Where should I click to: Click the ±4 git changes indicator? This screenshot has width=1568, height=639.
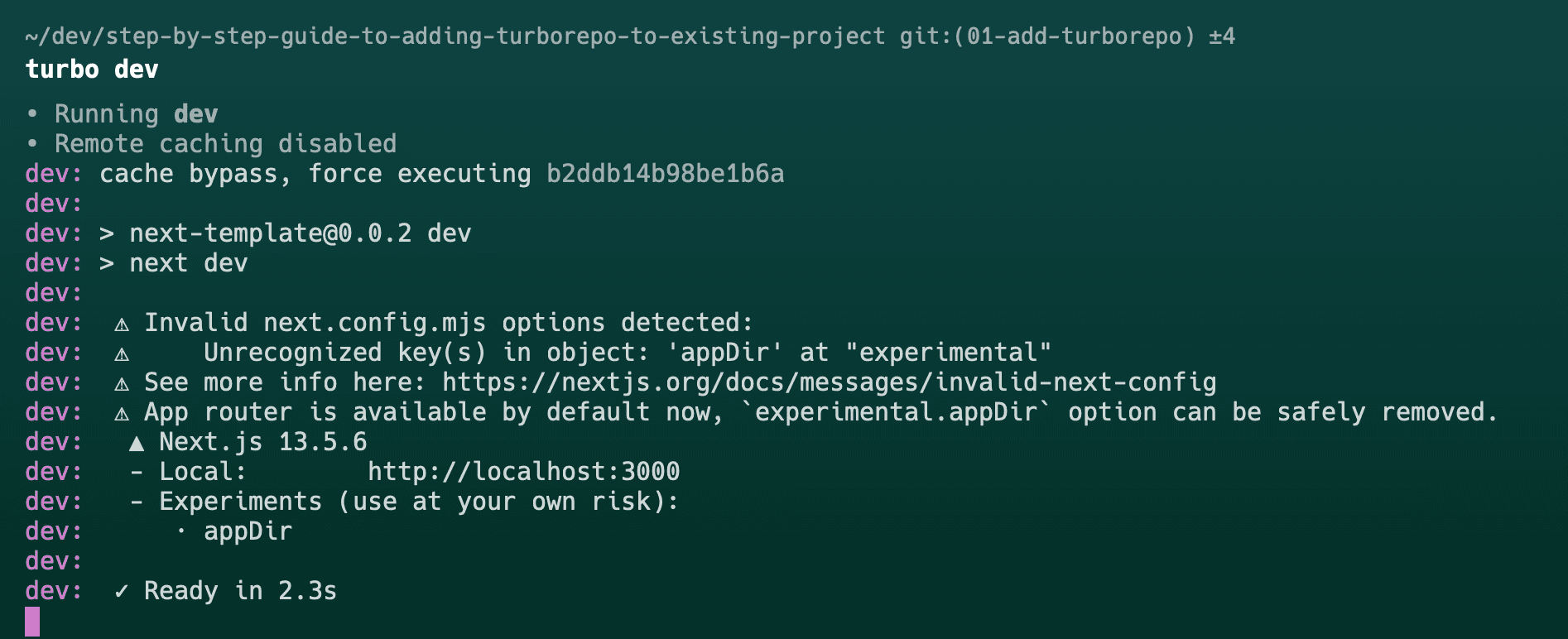tap(1222, 36)
